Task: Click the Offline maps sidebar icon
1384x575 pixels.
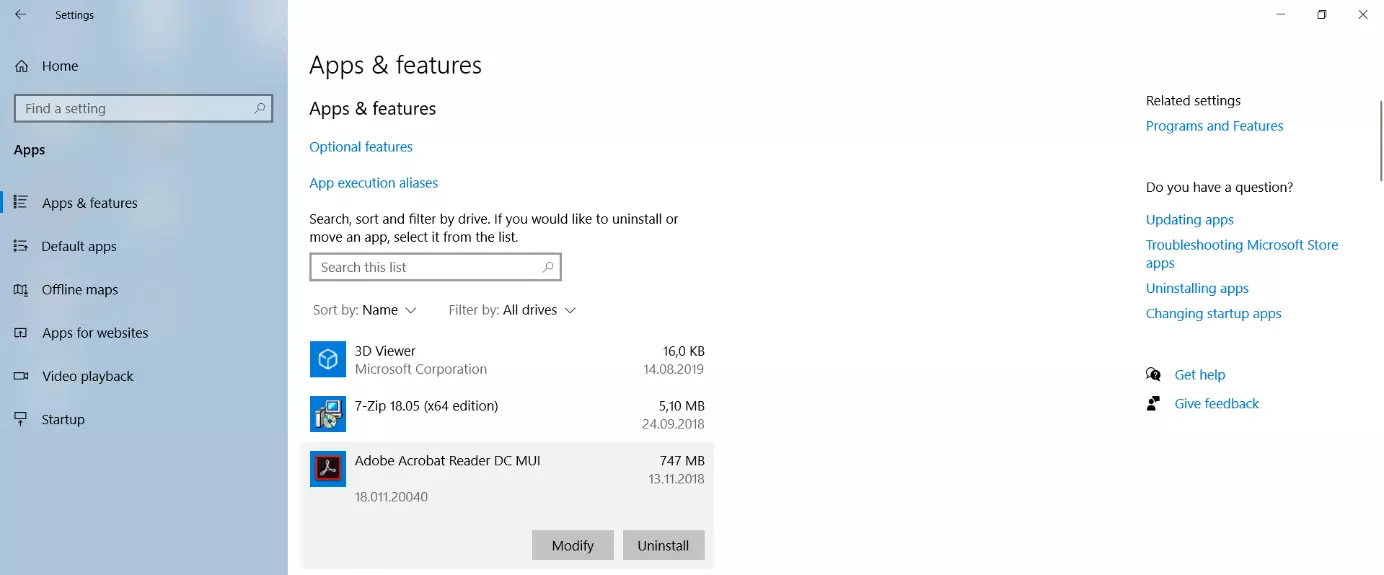Action: [x=20, y=290]
